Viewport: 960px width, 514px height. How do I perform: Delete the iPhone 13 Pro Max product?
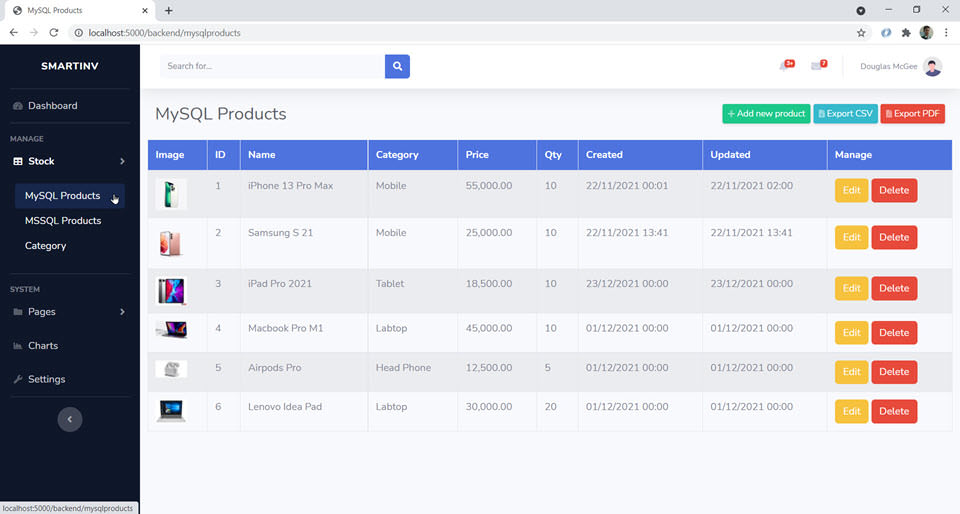(x=894, y=190)
